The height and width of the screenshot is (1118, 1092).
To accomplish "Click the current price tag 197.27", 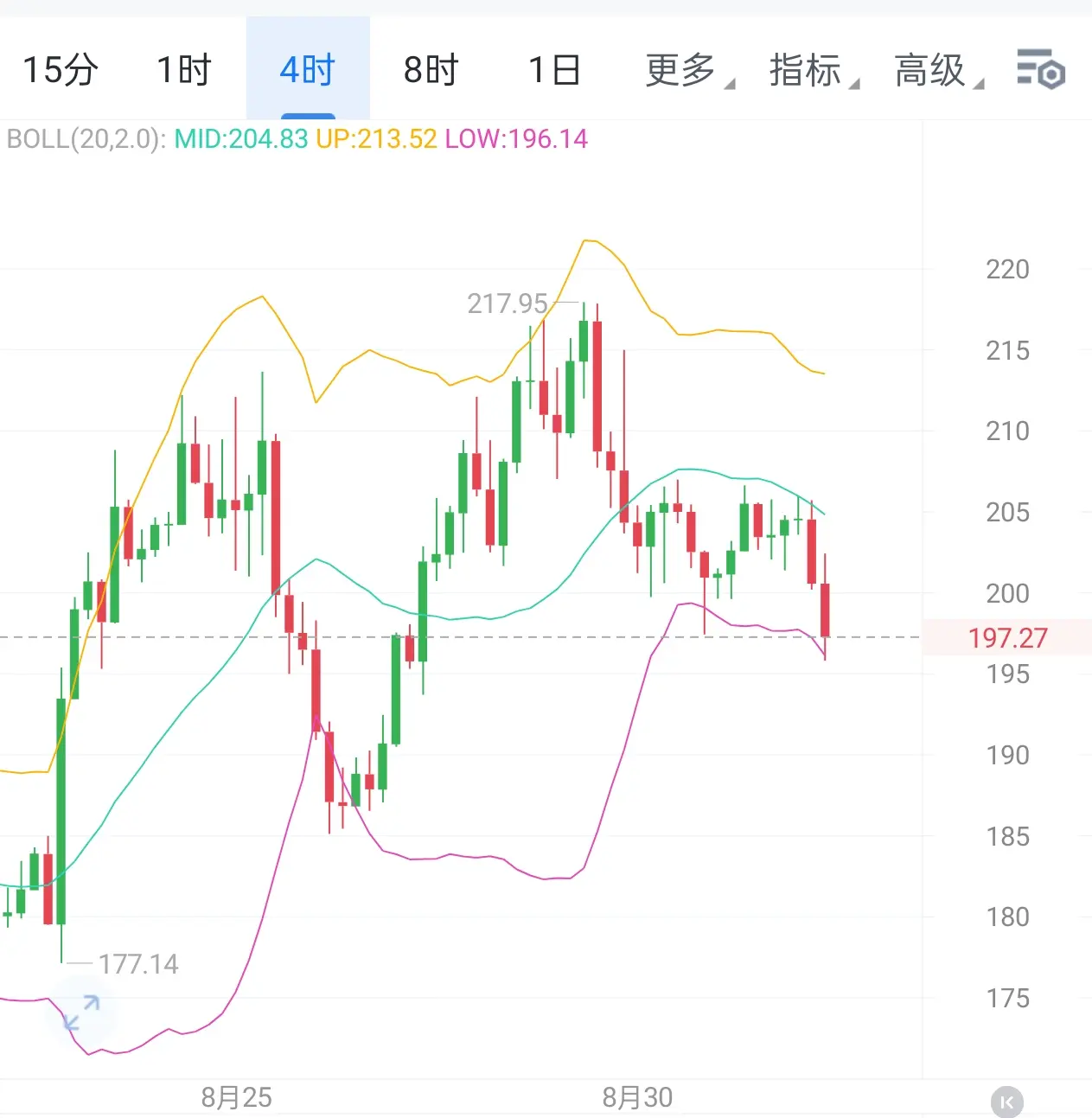I will click(x=1007, y=638).
